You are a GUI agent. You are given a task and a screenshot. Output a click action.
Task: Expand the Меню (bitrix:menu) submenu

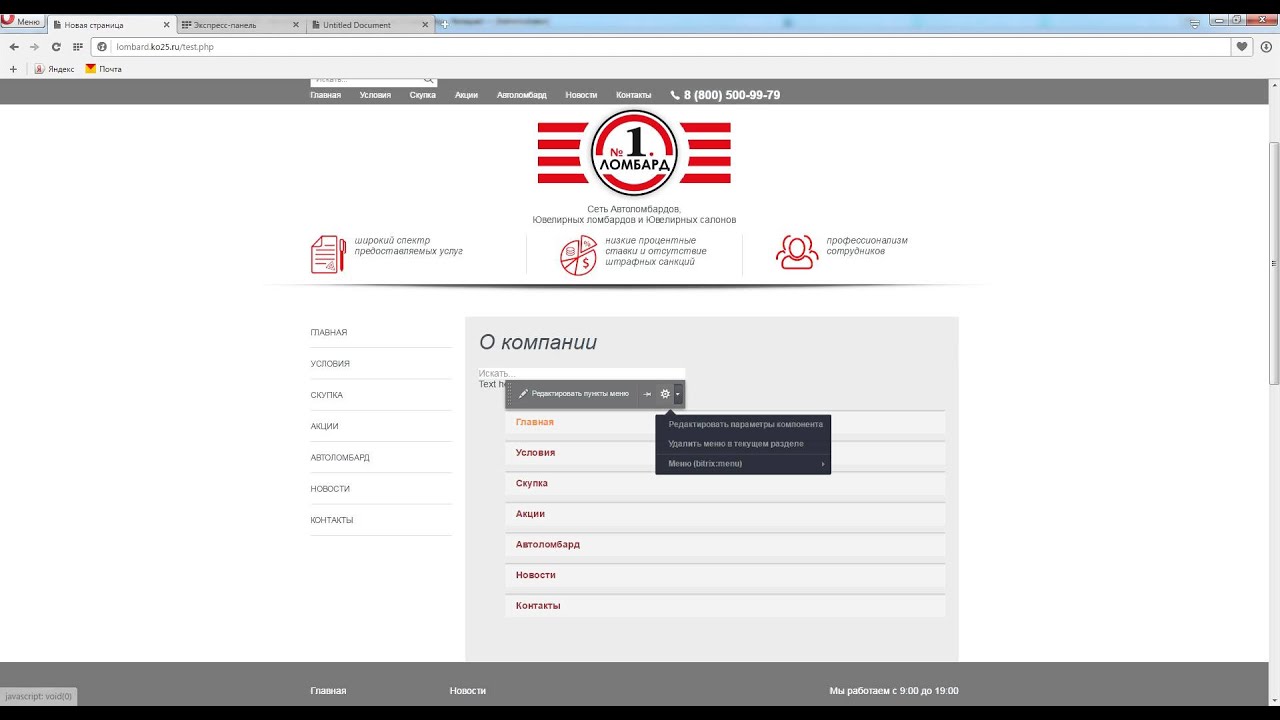pyautogui.click(x=743, y=464)
